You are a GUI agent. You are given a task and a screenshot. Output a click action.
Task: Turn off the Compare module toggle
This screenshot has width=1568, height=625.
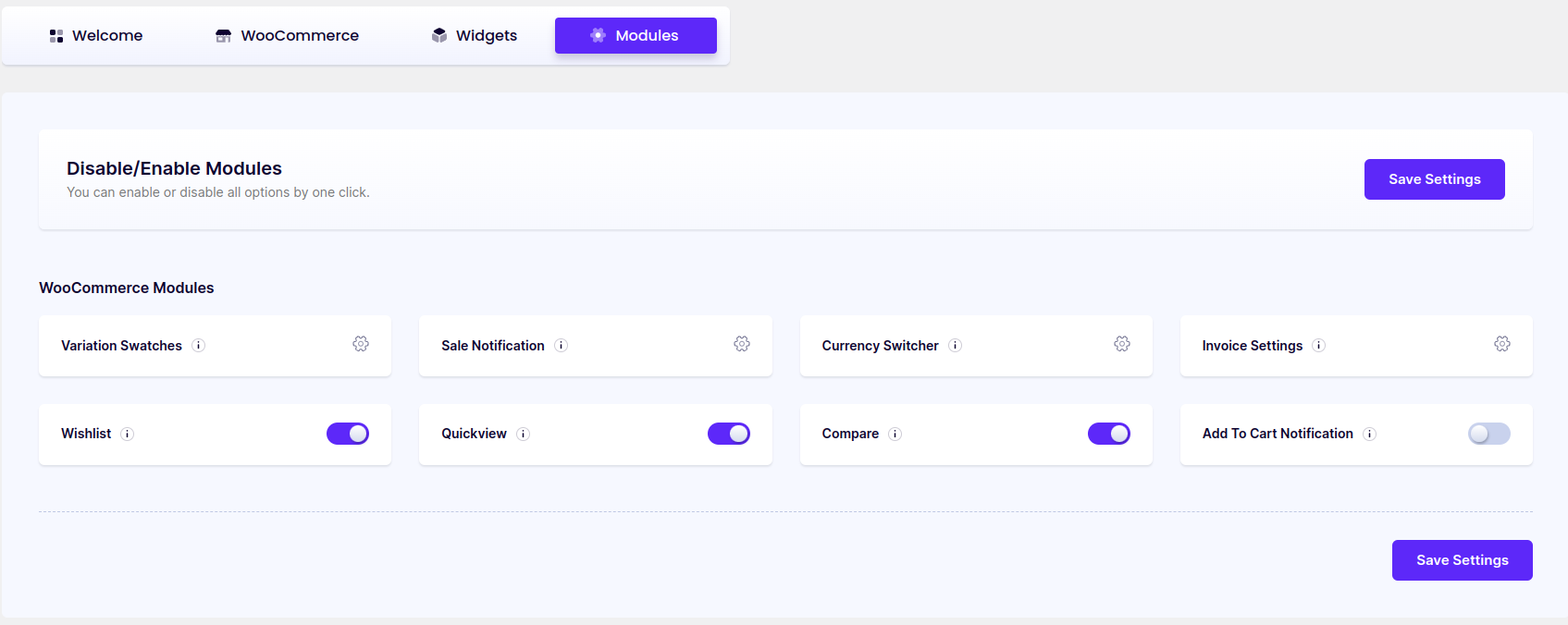tap(1109, 434)
